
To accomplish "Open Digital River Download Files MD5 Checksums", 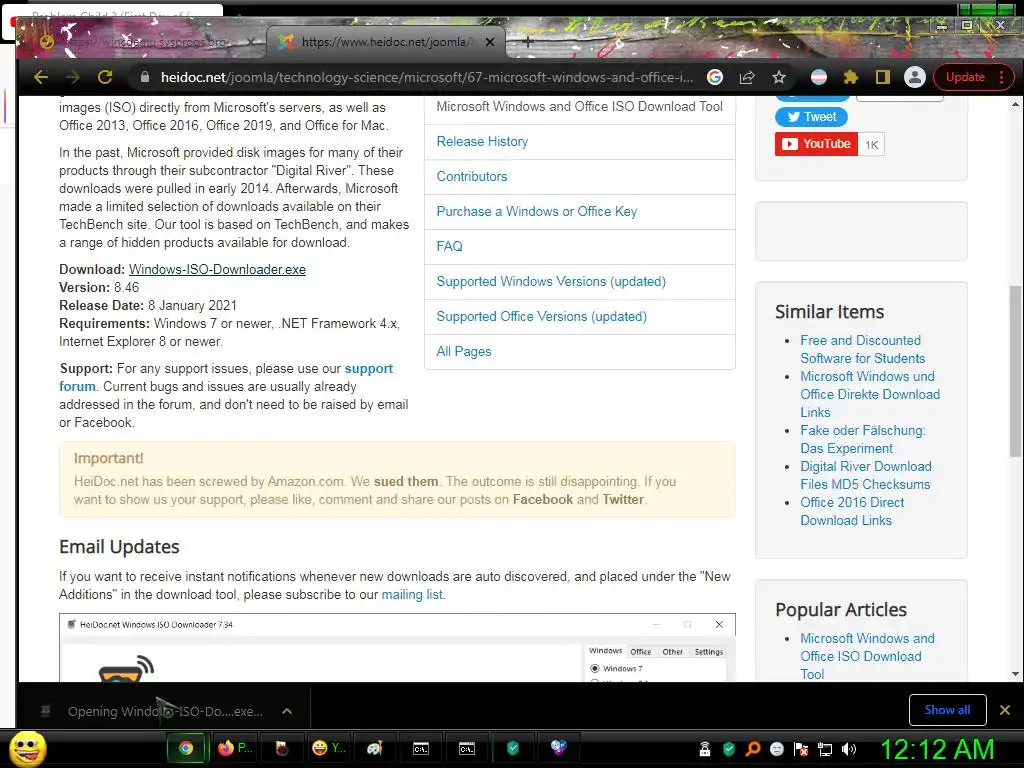I will click(x=866, y=475).
